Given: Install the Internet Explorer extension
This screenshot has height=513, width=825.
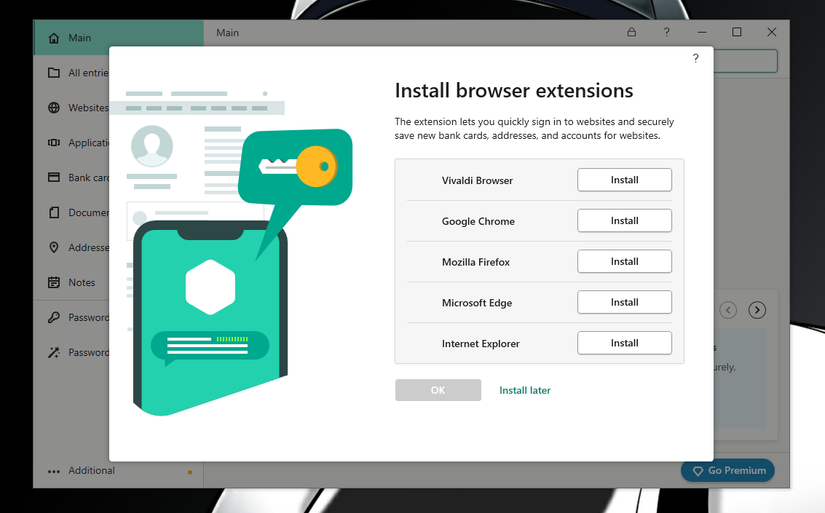Looking at the screenshot, I should 624,343.
